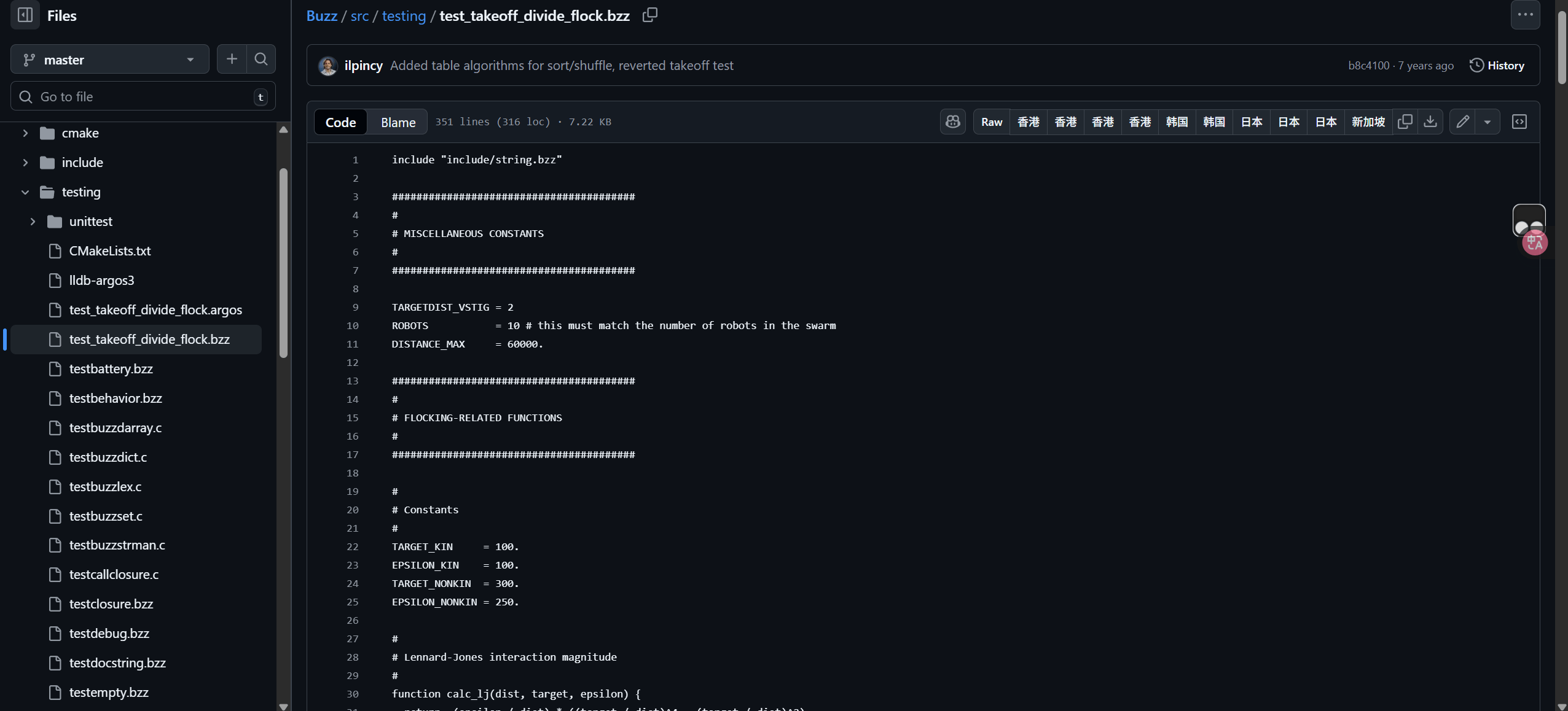1568x711 pixels.
Task: Collapse the testing folder
Action: (x=25, y=192)
